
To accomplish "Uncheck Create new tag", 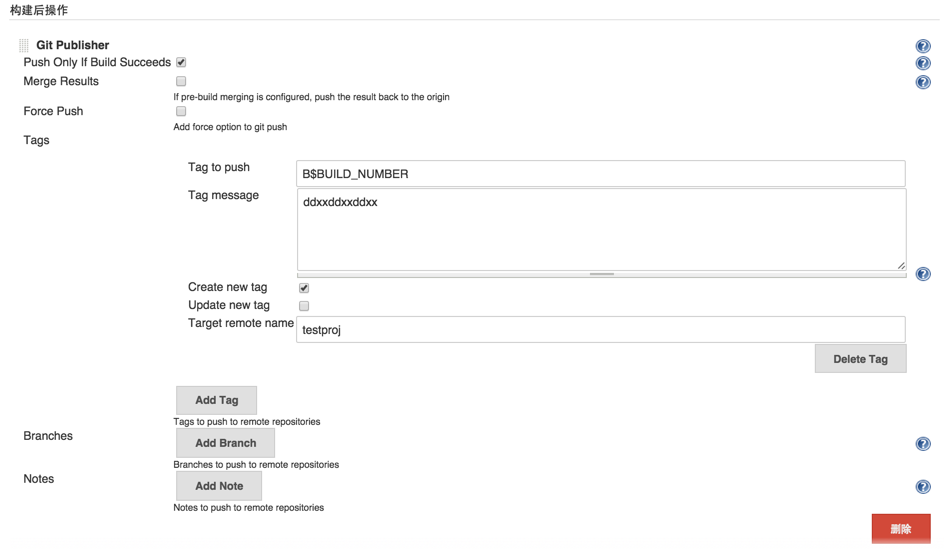I will point(304,288).
